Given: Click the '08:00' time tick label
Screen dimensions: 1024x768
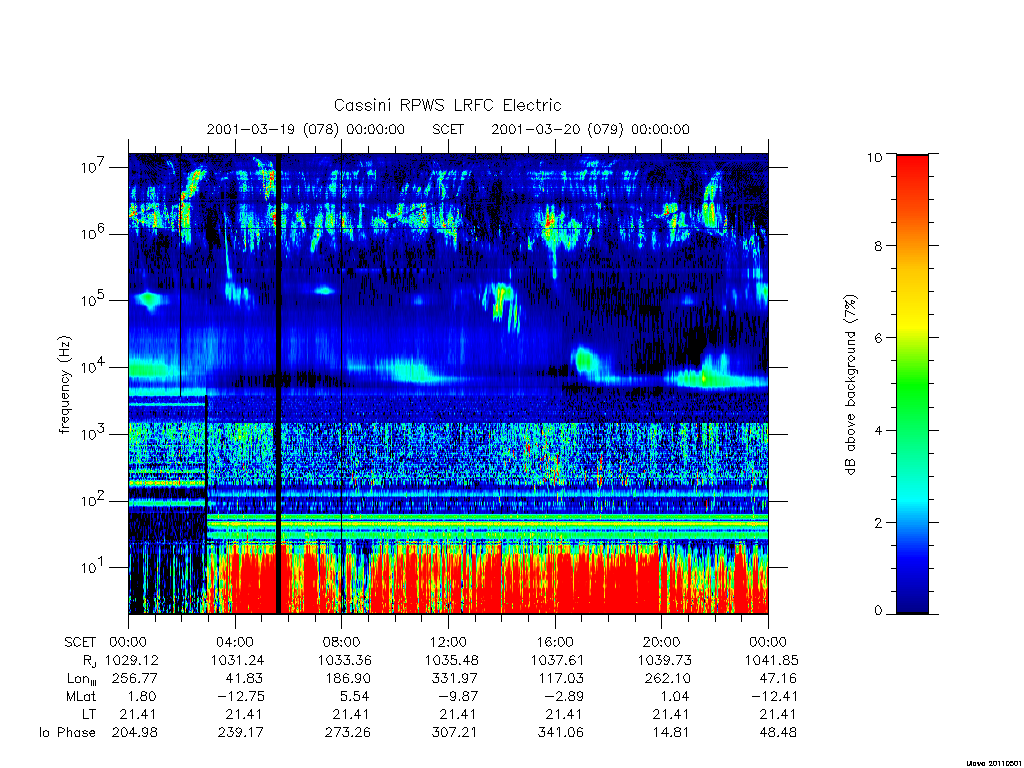Looking at the screenshot, I should [342, 642].
